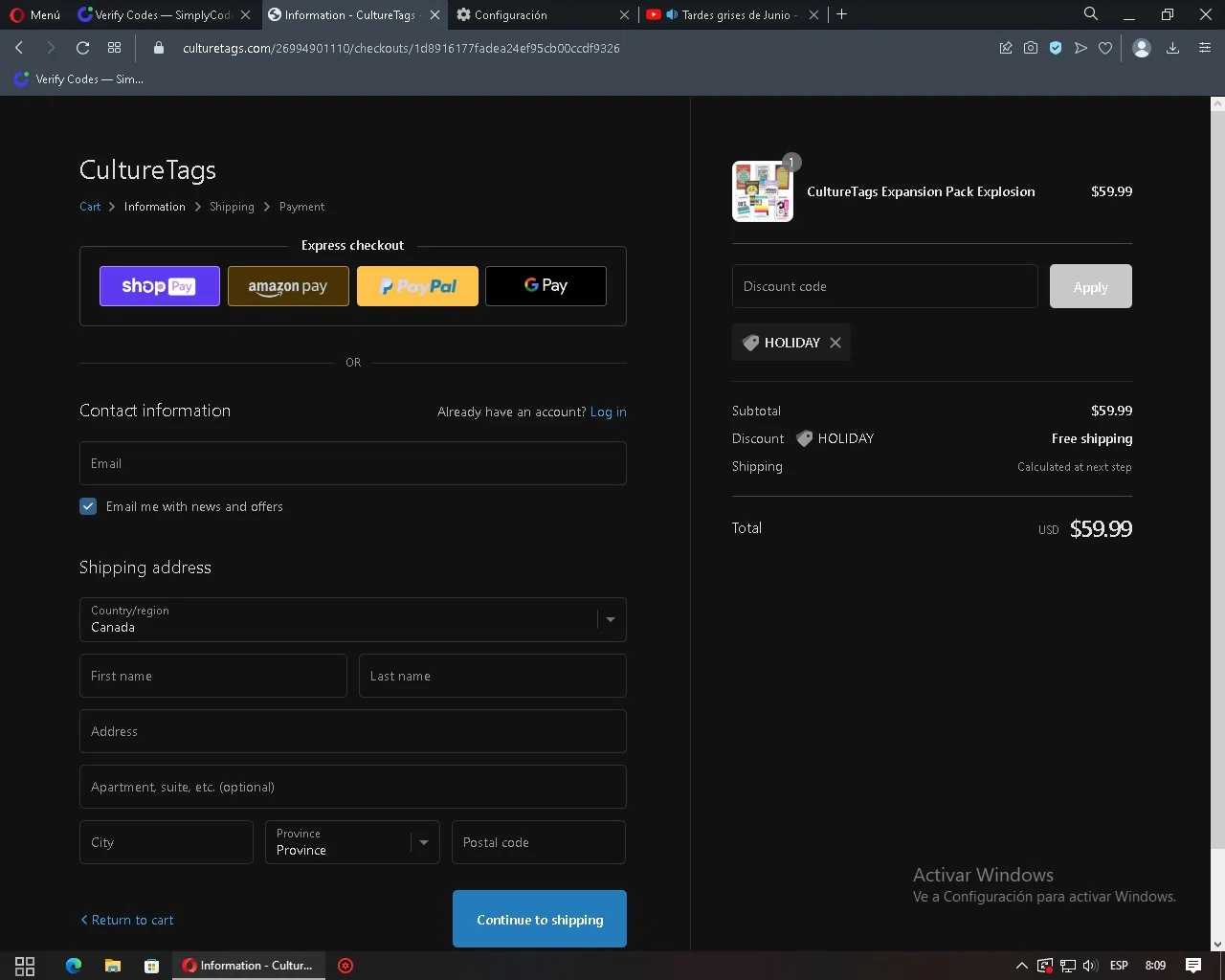Open the Verify Codes bookmark in bookmarks bar
Image resolution: width=1225 pixels, height=980 pixels.
click(78, 79)
